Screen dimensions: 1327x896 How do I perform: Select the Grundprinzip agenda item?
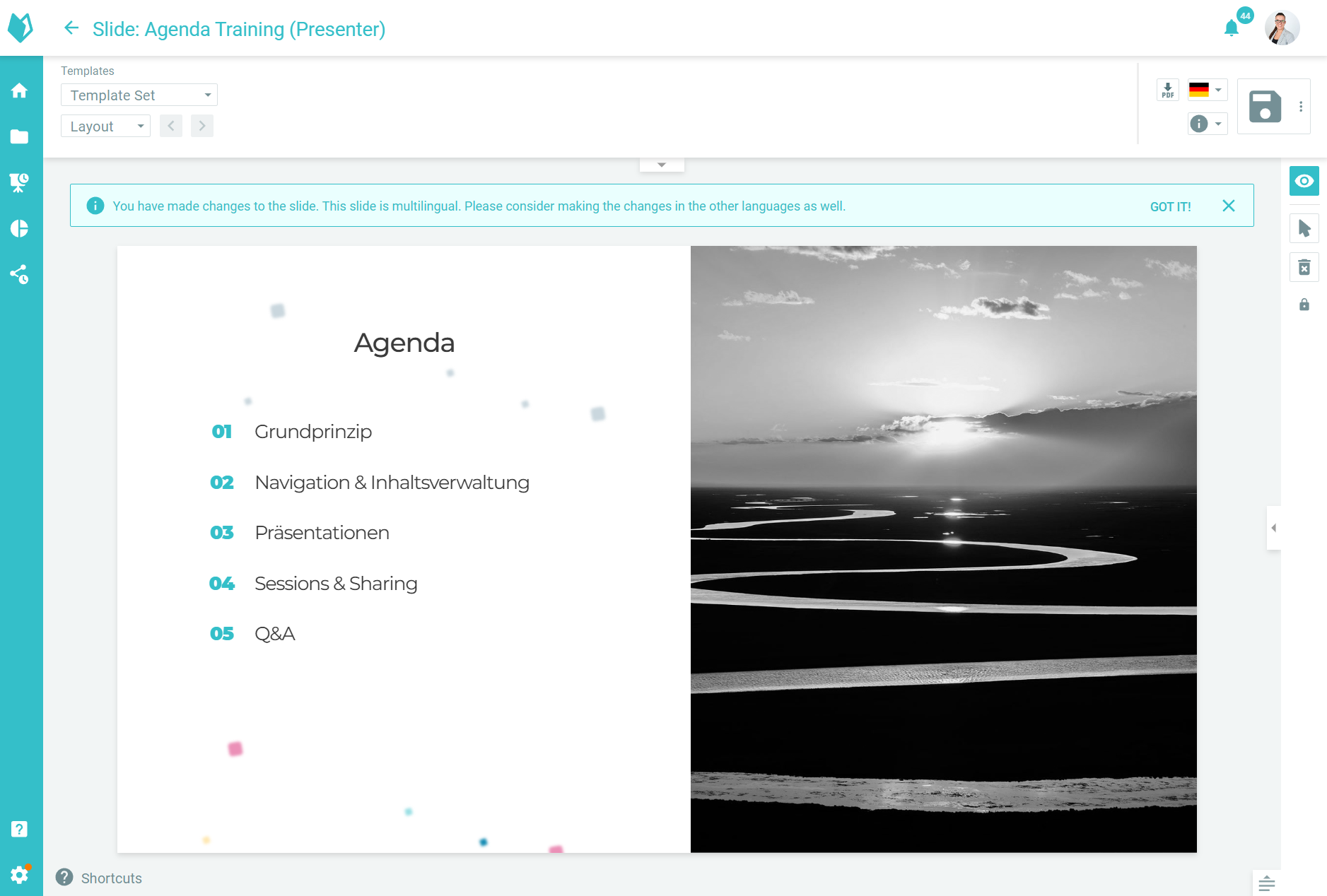click(x=313, y=432)
